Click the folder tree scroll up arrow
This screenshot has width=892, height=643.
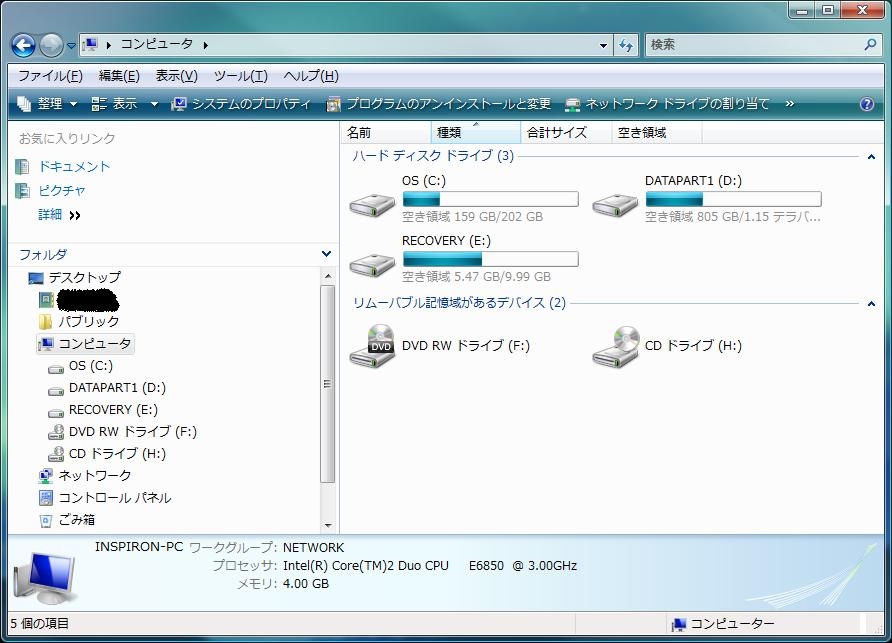pyautogui.click(x=328, y=276)
